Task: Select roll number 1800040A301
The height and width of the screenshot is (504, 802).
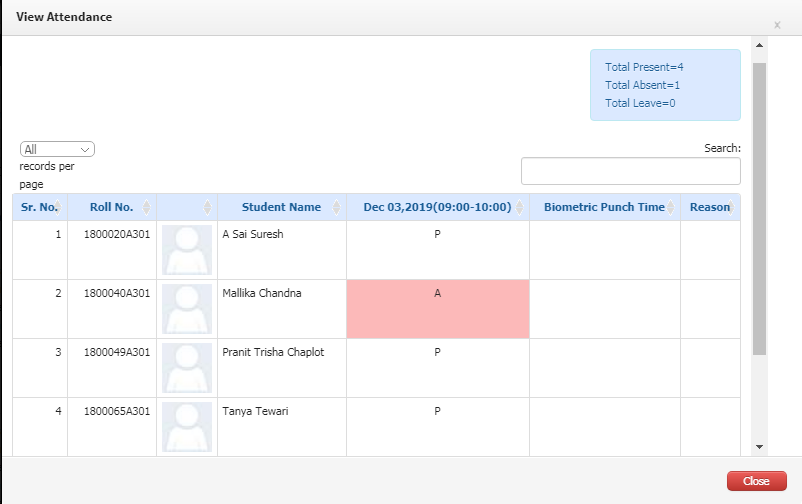Action: click(x=117, y=293)
